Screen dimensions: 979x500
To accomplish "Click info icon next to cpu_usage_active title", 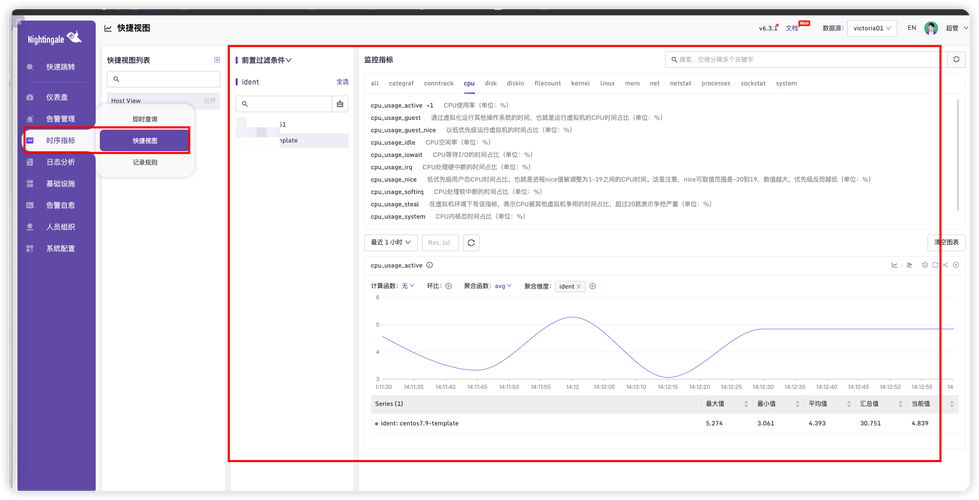I will tap(430, 265).
